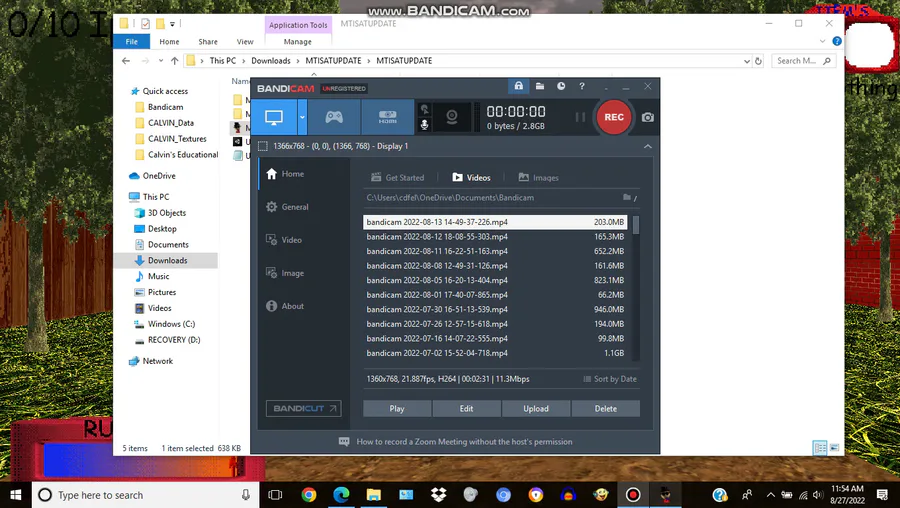Select bandicam 2022-08-13 14-49-37-226.mp4
This screenshot has width=900, height=508.
(495, 222)
